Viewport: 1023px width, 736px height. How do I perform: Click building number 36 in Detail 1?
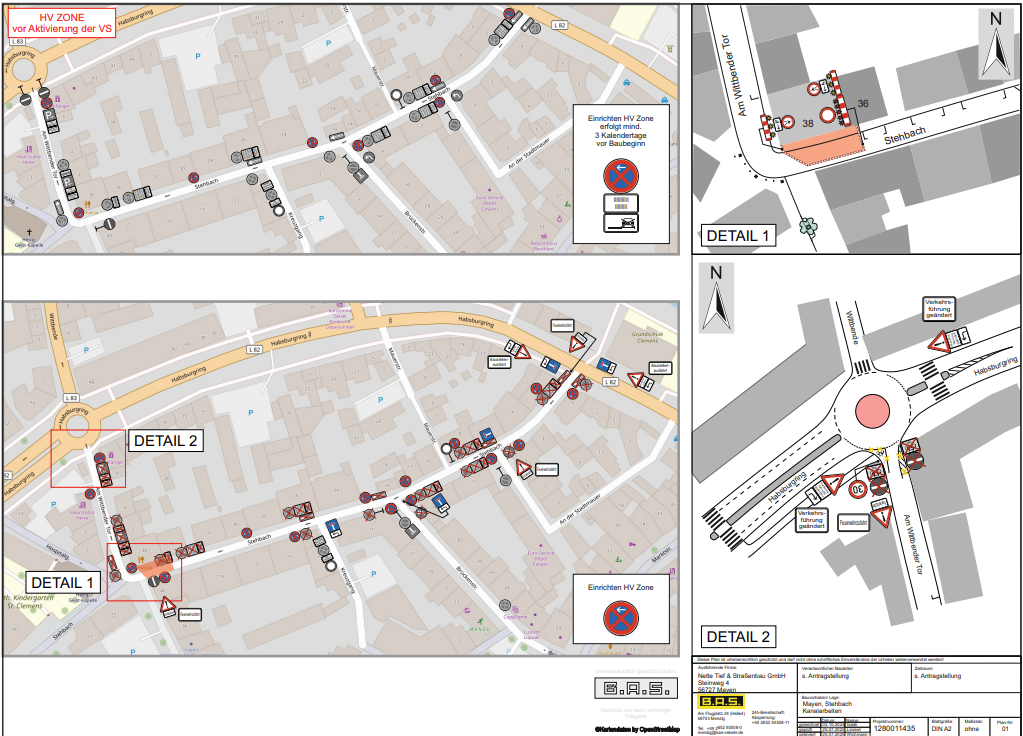point(863,104)
